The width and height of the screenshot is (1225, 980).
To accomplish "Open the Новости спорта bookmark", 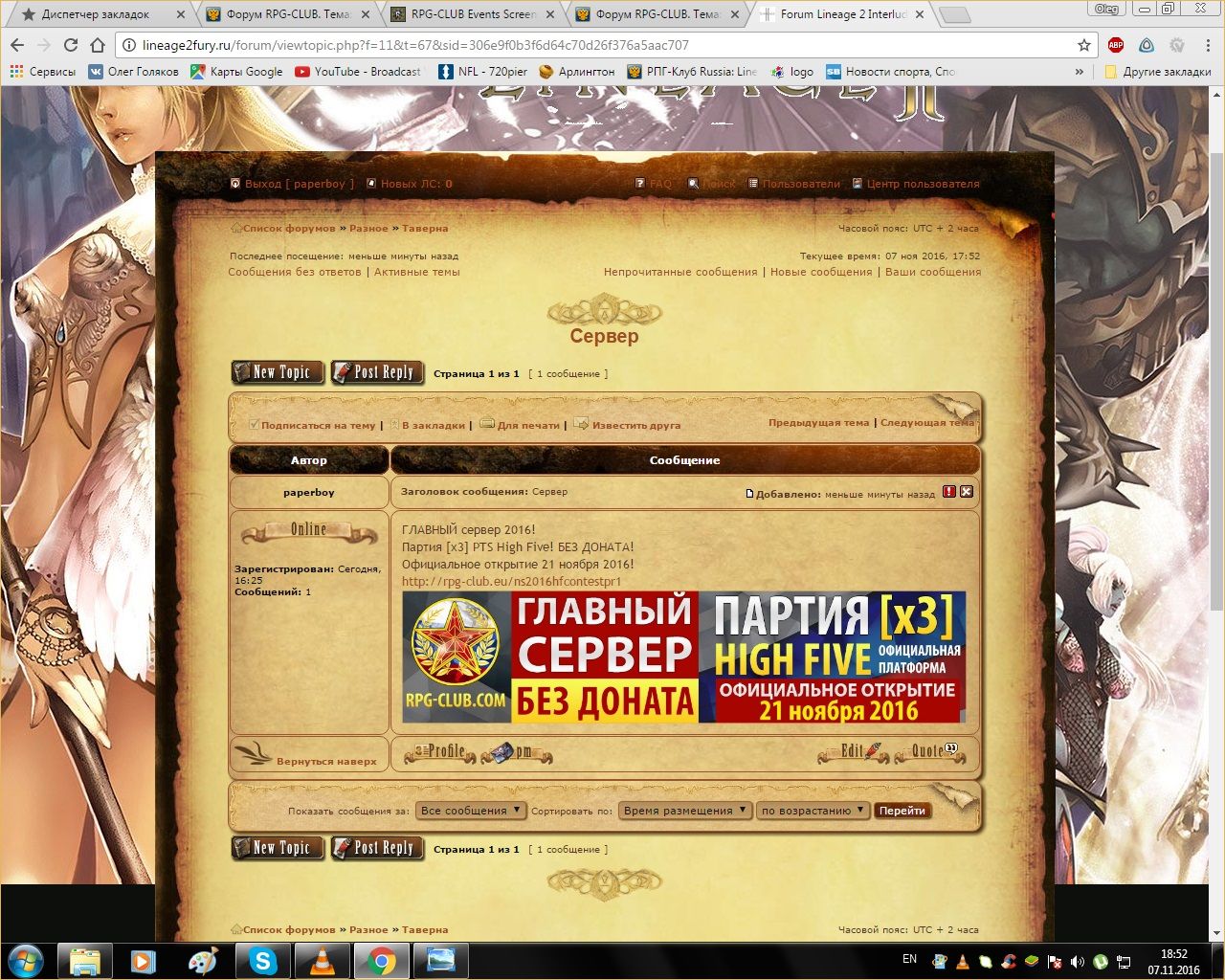I will click(x=890, y=72).
